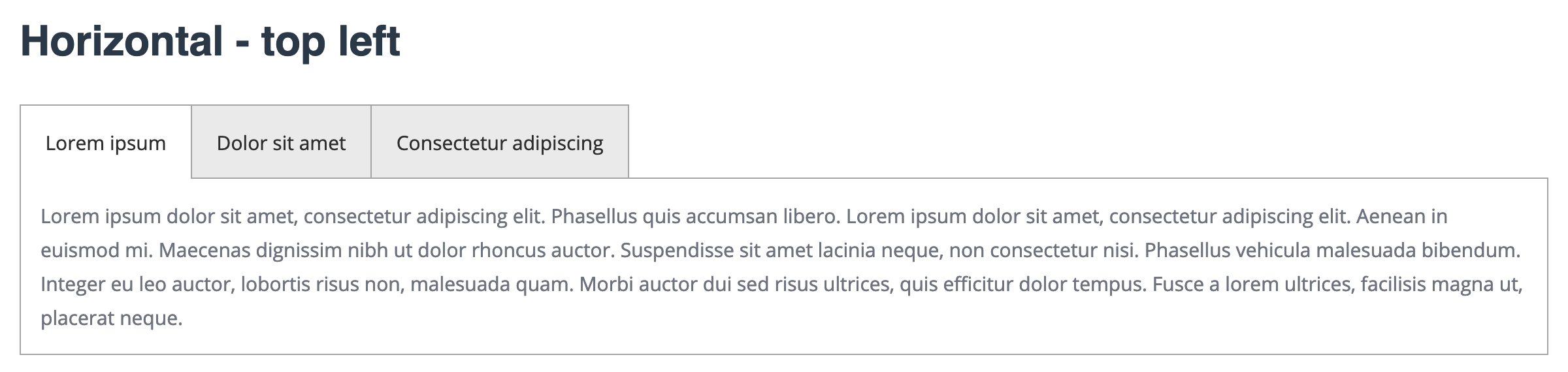Click the words "lobortis risus non"
This screenshot has width=1568, height=372.
(x=320, y=285)
